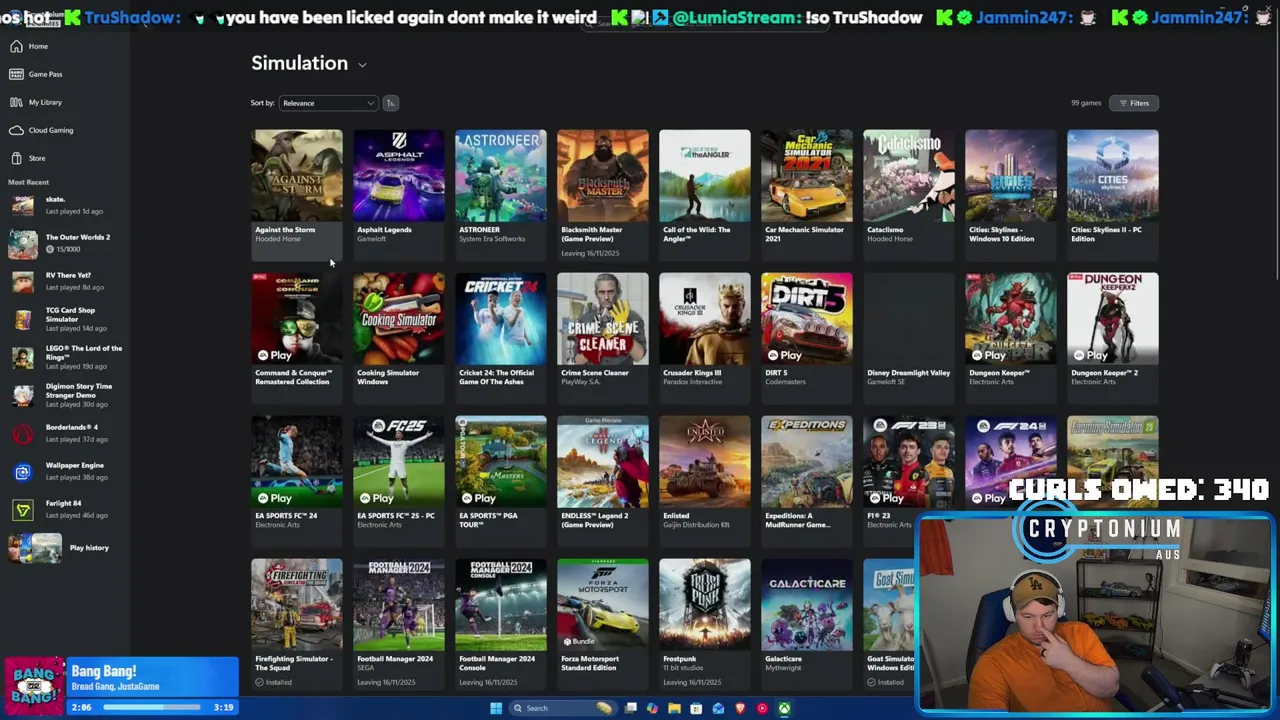Open Task View from taskbar
Viewport: 1280px width, 720px height.
coord(631,708)
